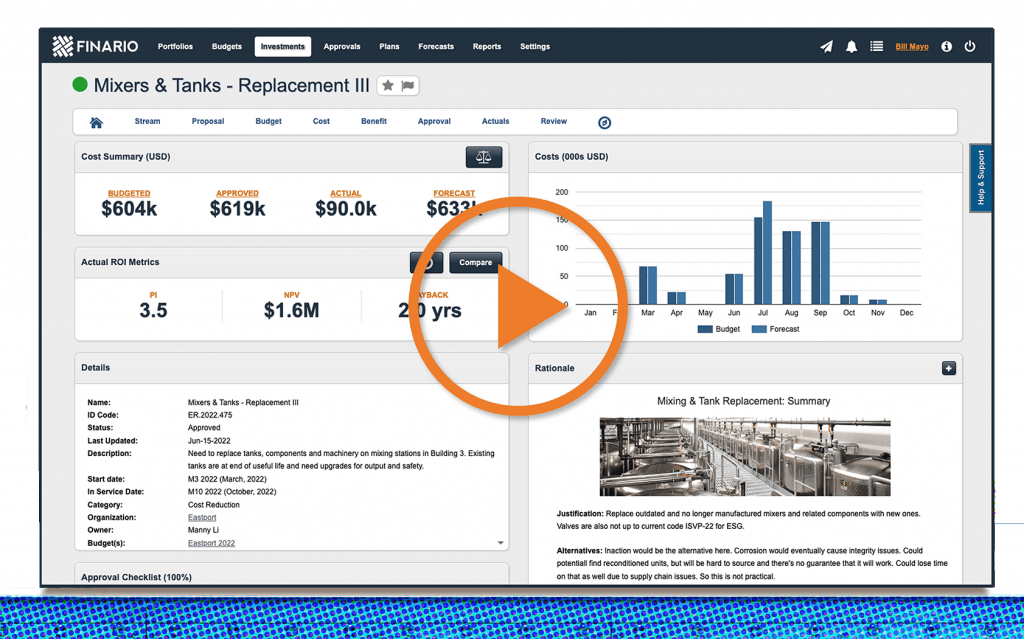The height and width of the screenshot is (639, 1024).
Task: Open the Plans menu
Action: 389,46
